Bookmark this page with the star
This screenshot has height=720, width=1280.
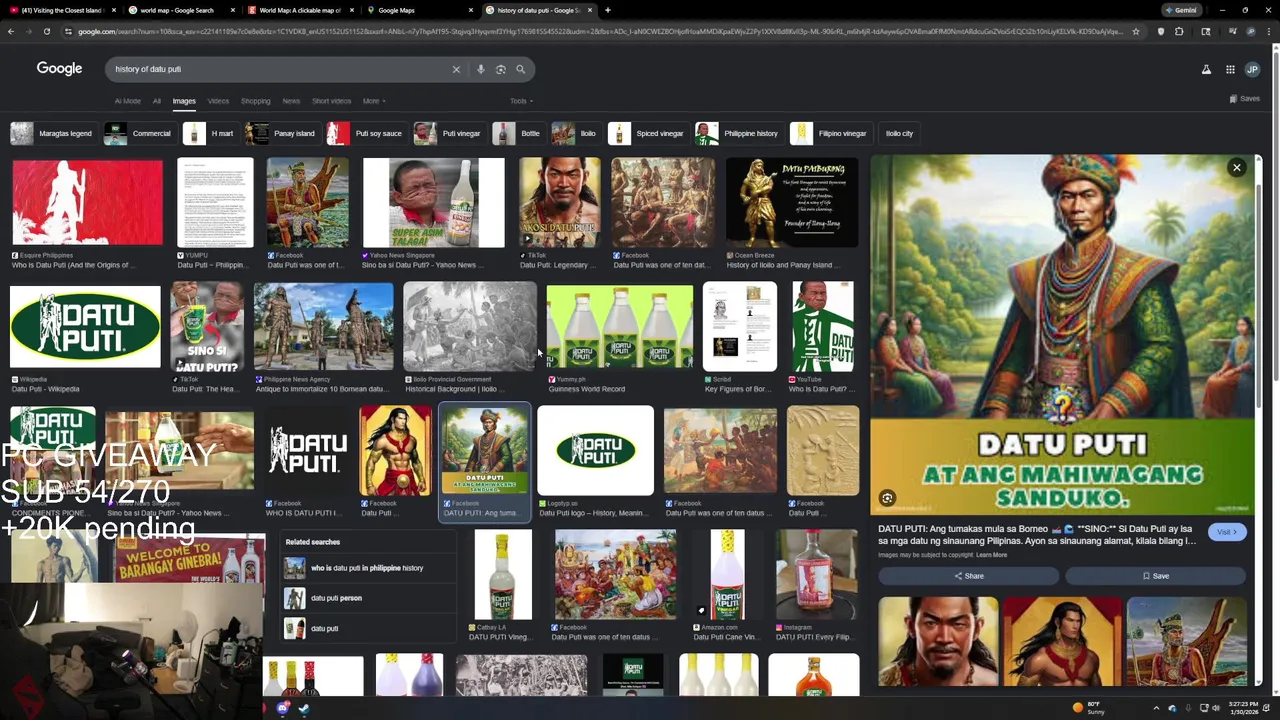click(x=1136, y=31)
